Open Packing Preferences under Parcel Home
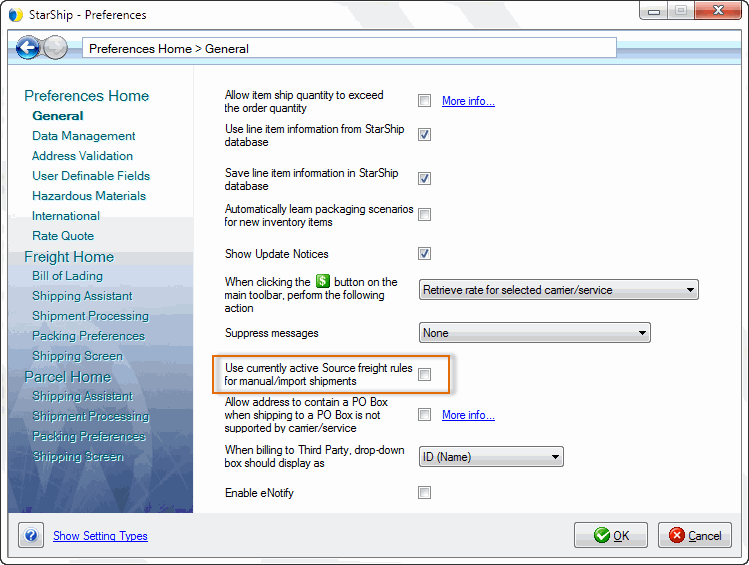This screenshot has height=565, width=749. click(x=88, y=437)
